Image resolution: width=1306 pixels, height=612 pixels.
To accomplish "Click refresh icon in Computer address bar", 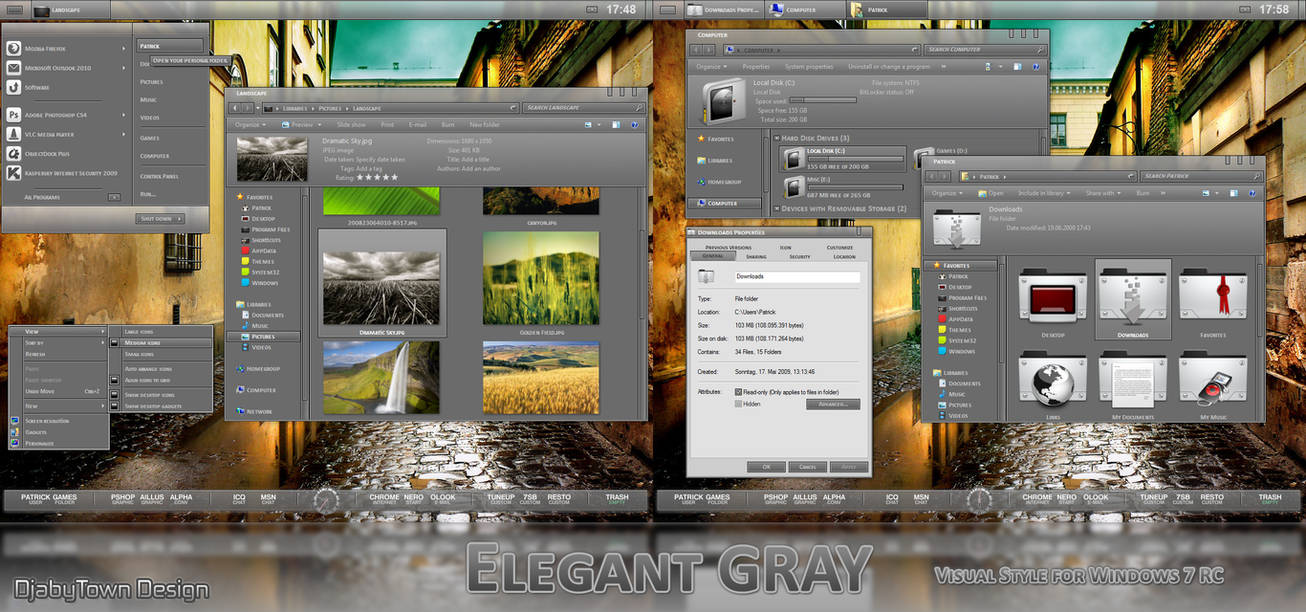I will coord(913,49).
